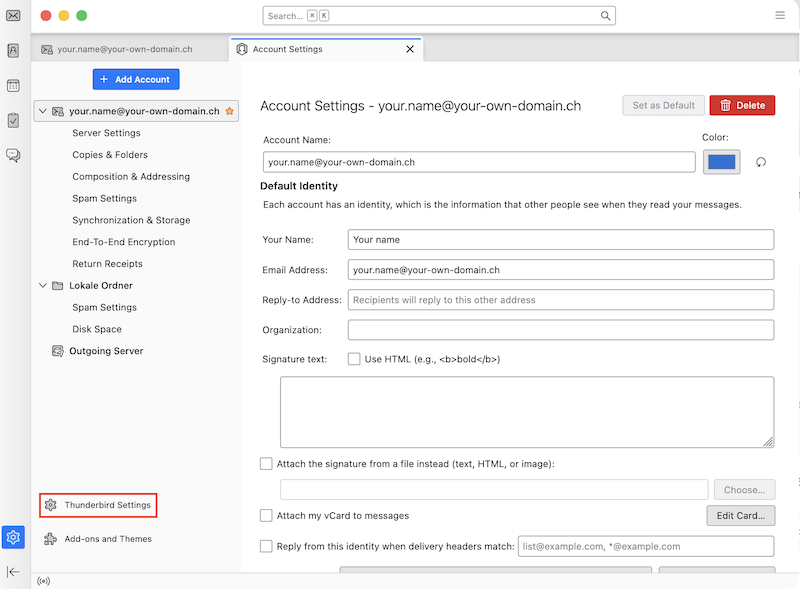Click the default account star icon
800x589 pixels.
click(230, 111)
